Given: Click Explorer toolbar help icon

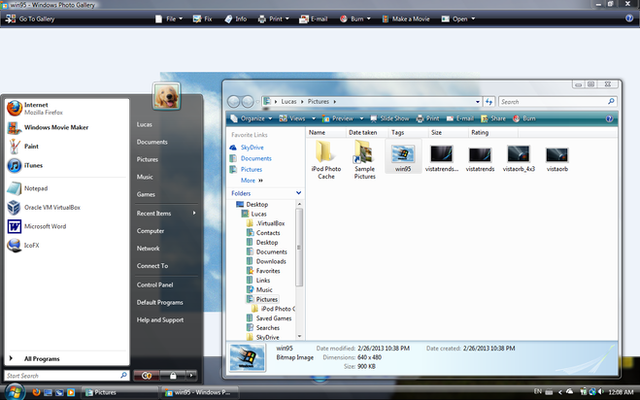Looking at the screenshot, I should pos(609,119).
